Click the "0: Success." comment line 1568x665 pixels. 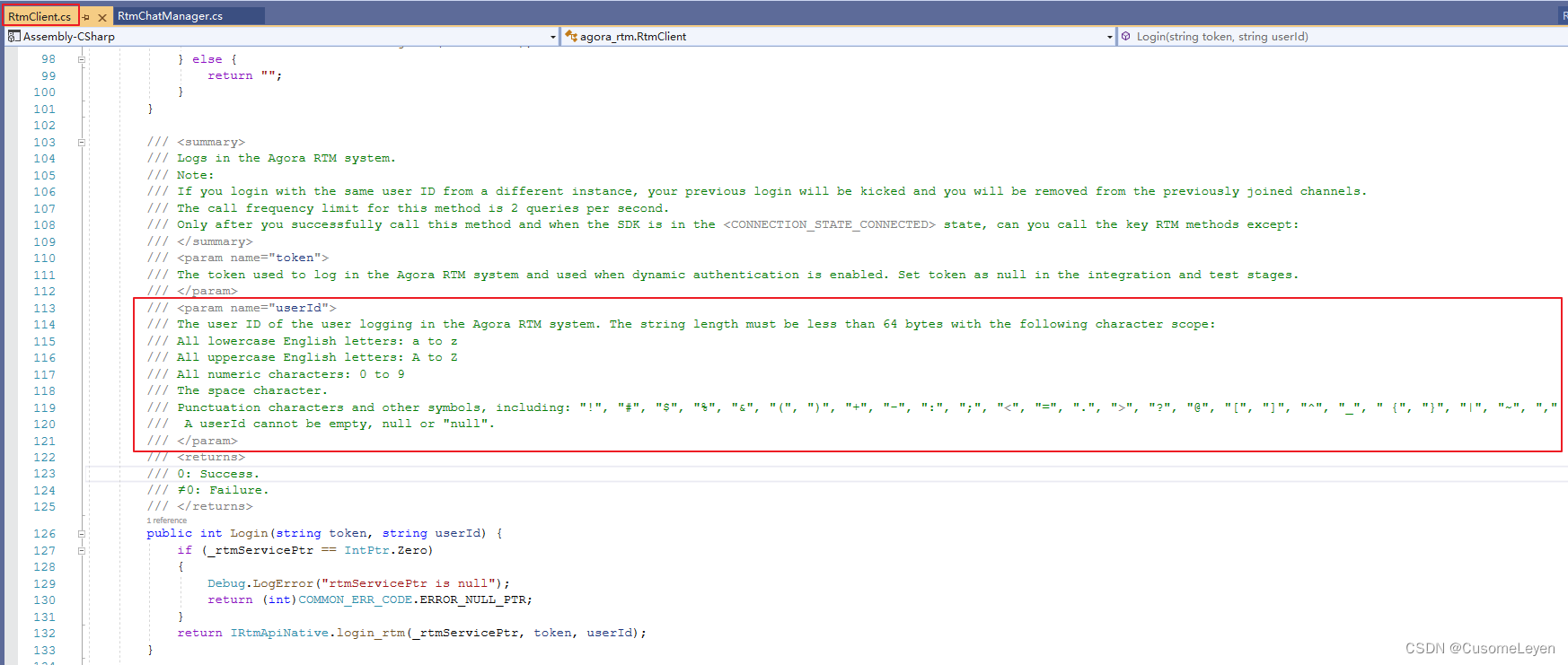(x=203, y=474)
